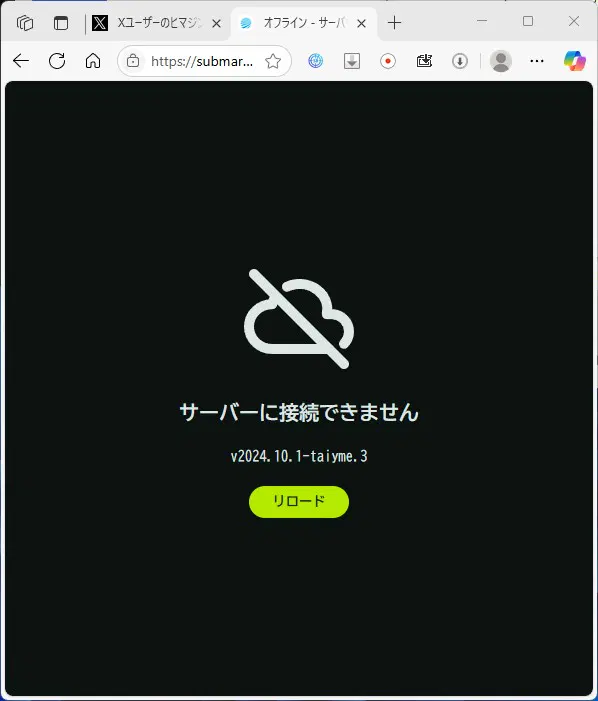Viewport: 598px width, 701px height.
Task: Click the version text v2024.10.1-taiyme.3
Action: pos(299,456)
